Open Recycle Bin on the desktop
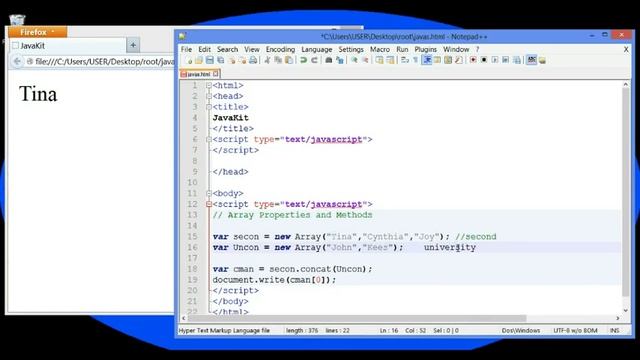The height and width of the screenshot is (360, 640). (17, 20)
